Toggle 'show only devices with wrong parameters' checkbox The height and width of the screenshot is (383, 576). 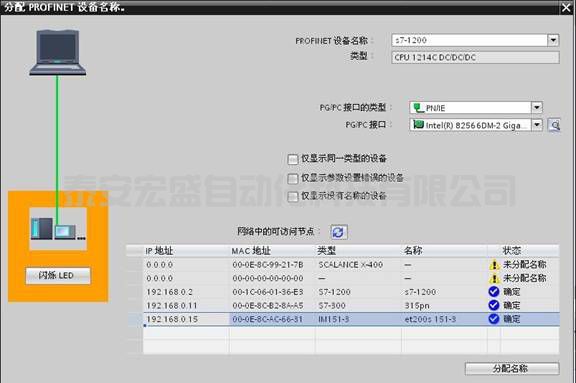point(293,178)
